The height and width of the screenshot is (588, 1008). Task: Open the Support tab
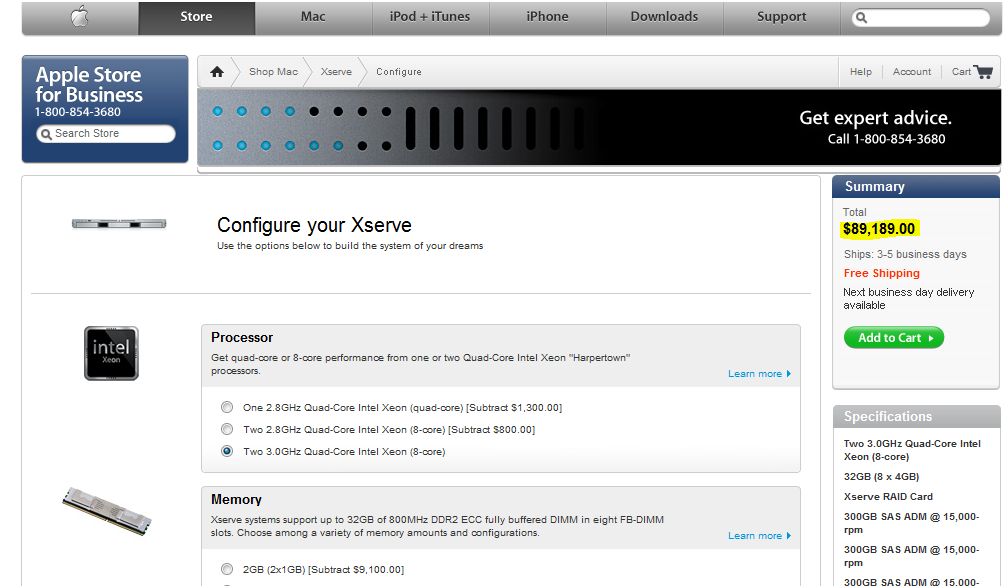[781, 17]
